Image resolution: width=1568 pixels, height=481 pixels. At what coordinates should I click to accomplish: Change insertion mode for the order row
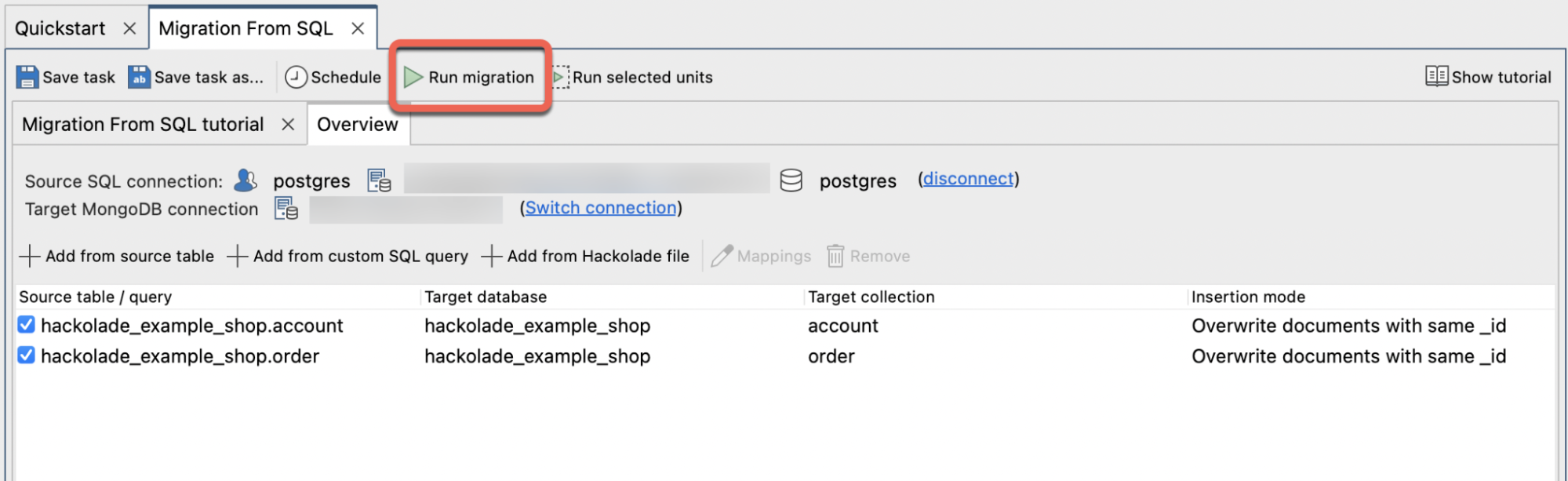pos(1348,355)
